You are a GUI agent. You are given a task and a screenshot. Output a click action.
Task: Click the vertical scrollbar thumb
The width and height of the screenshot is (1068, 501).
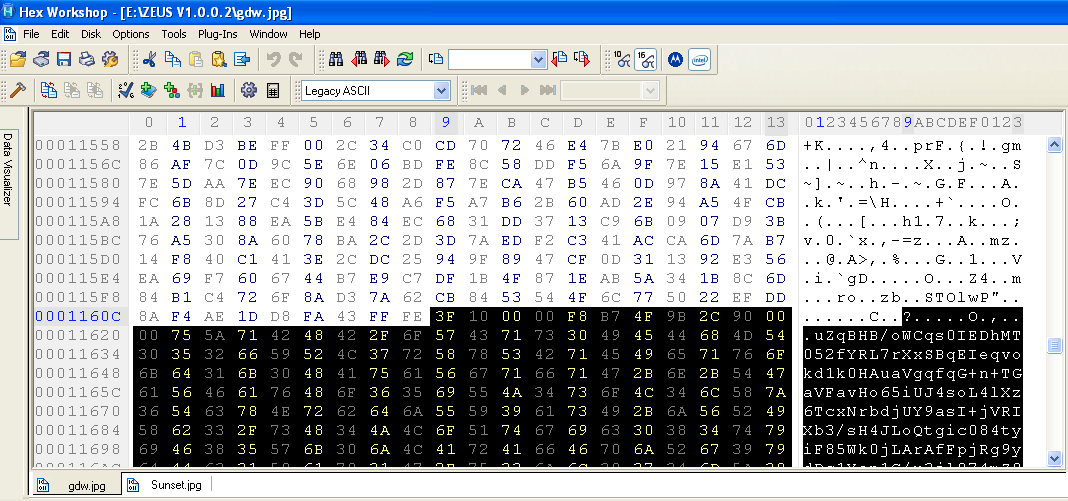point(1054,346)
